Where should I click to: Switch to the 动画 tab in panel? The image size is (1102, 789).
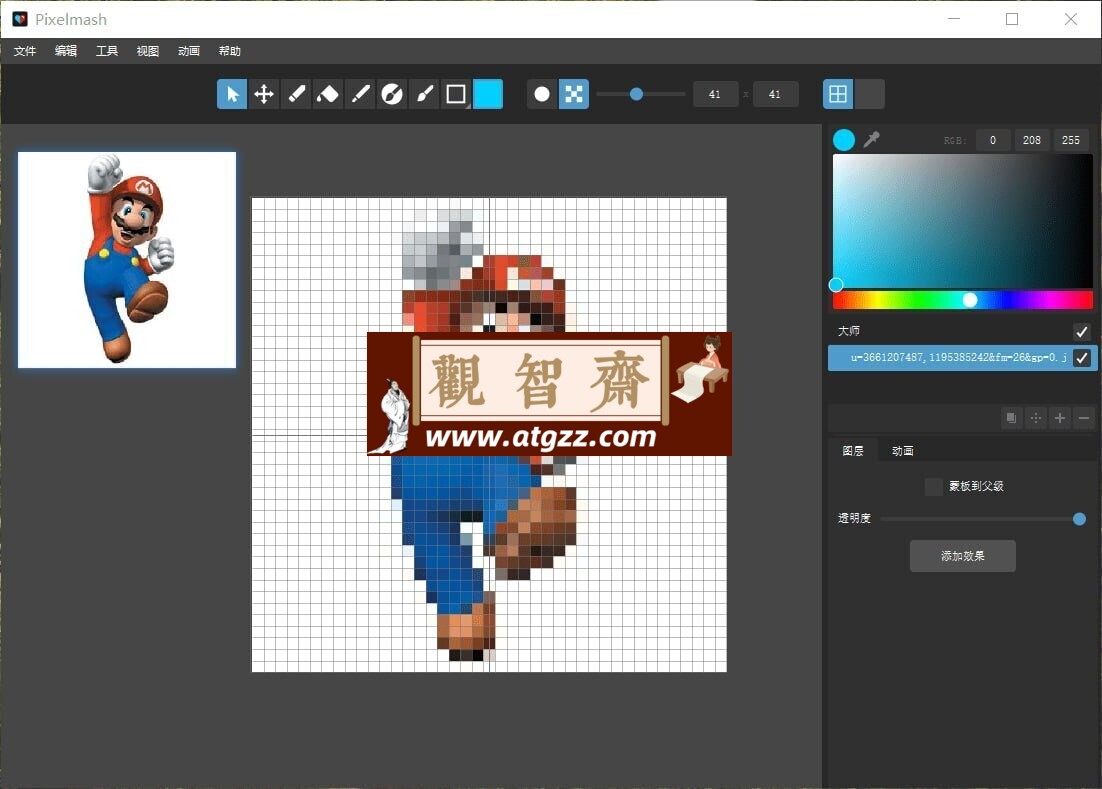902,450
